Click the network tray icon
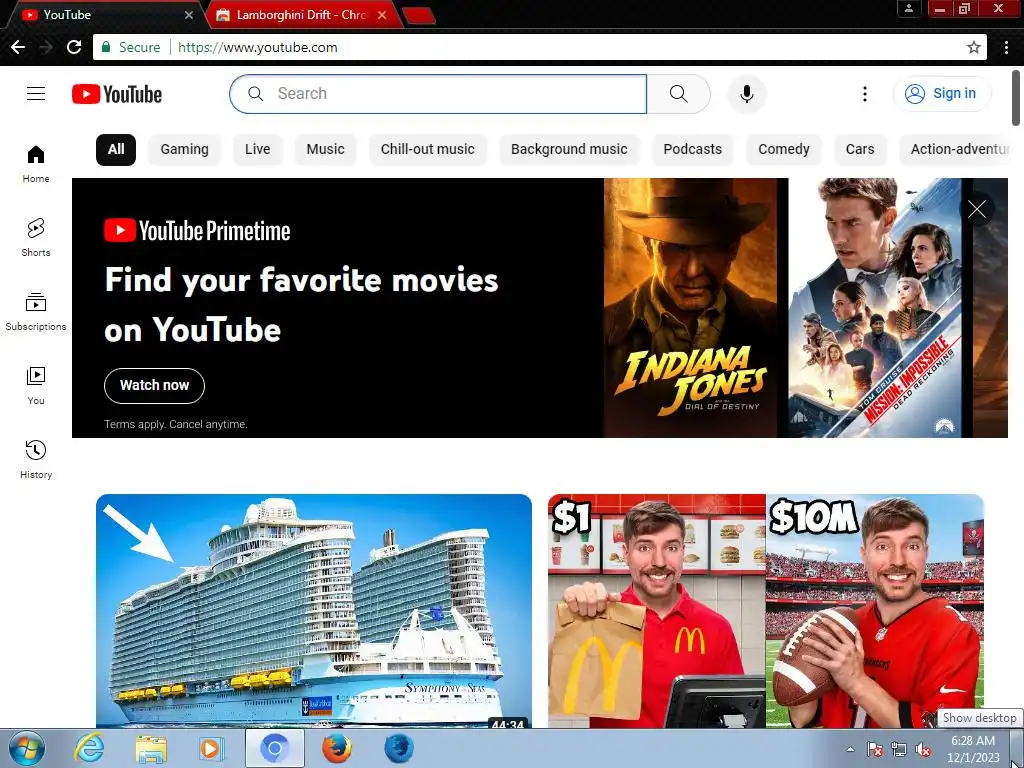The height and width of the screenshot is (768, 1024). pyautogui.click(x=899, y=749)
